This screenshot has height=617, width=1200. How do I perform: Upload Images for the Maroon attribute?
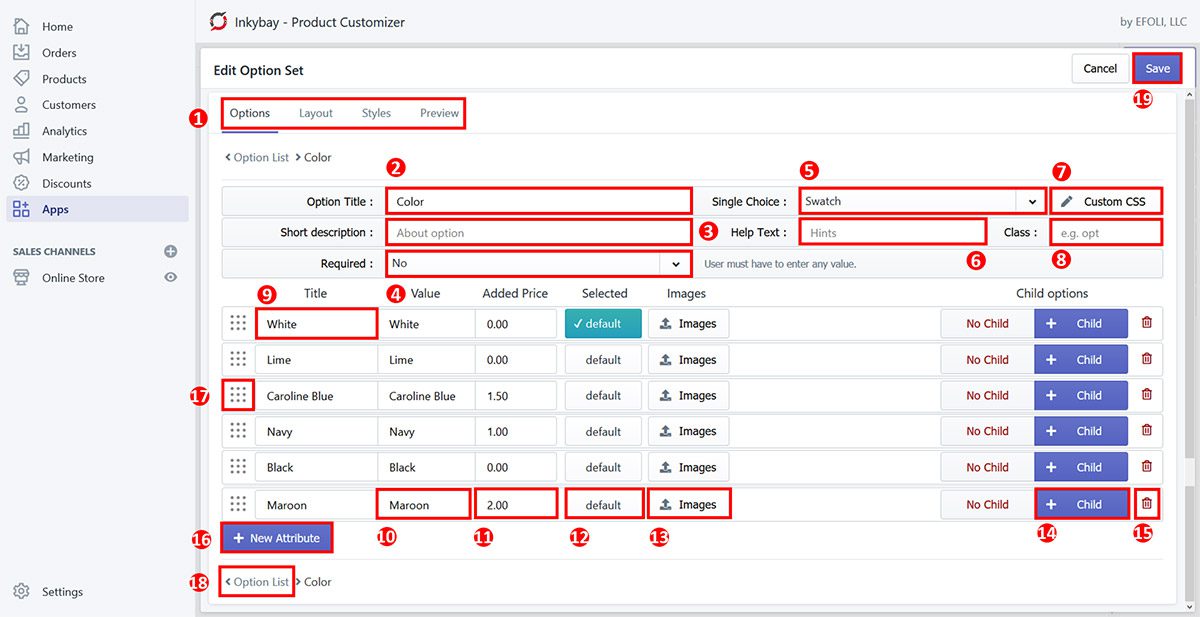point(689,503)
